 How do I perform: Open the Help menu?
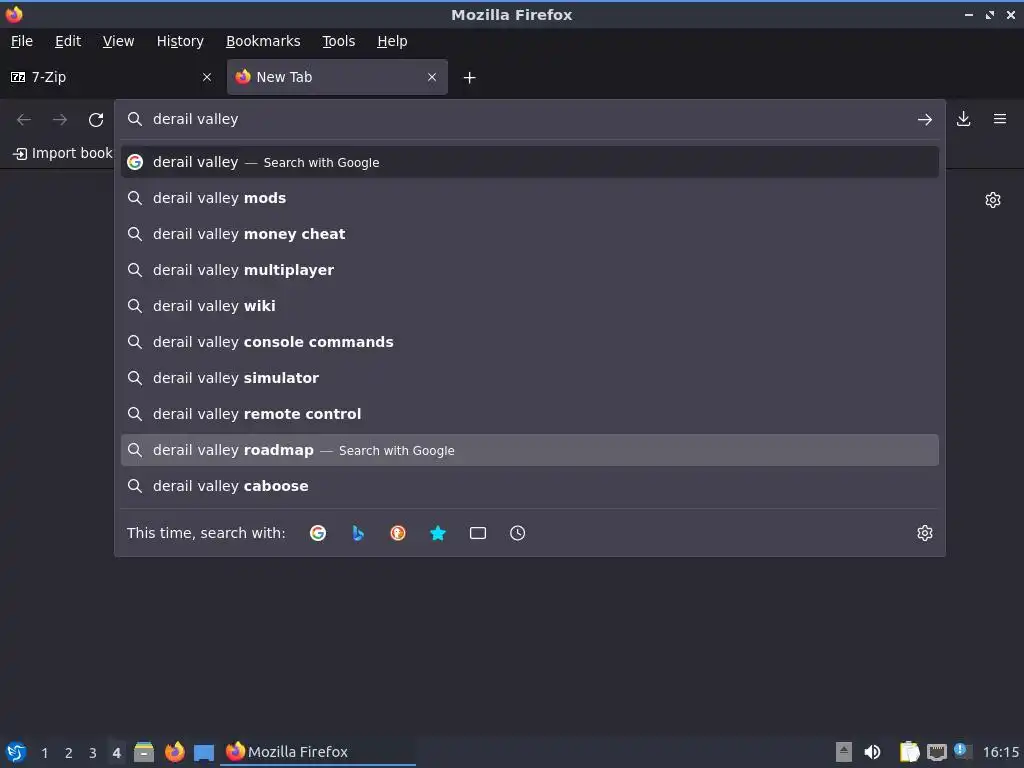(x=392, y=41)
